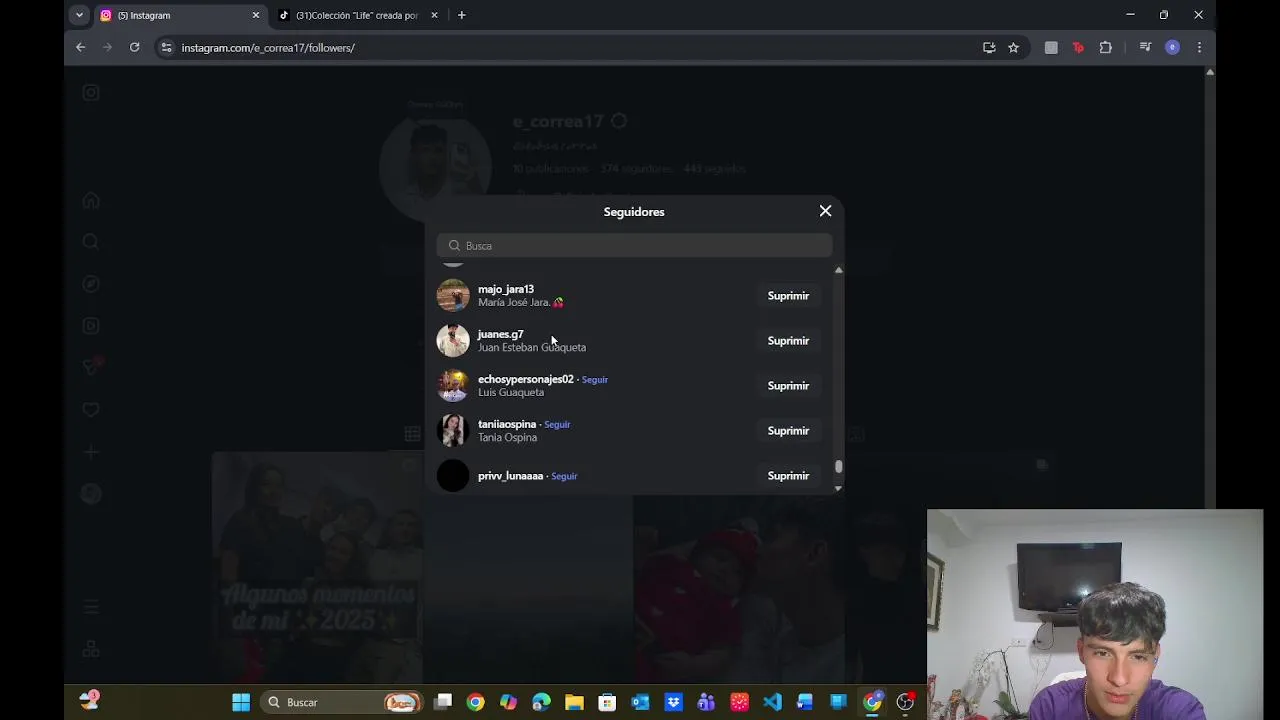
Task: Click the install app icon in address bar
Action: (989, 47)
